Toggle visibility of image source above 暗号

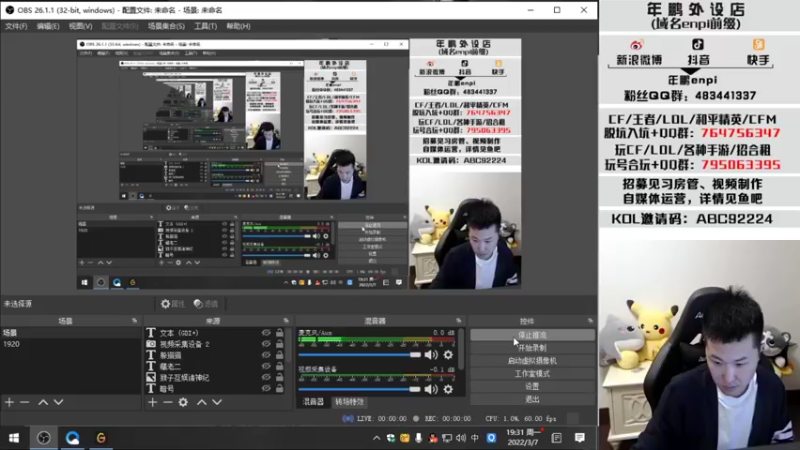tap(266, 378)
